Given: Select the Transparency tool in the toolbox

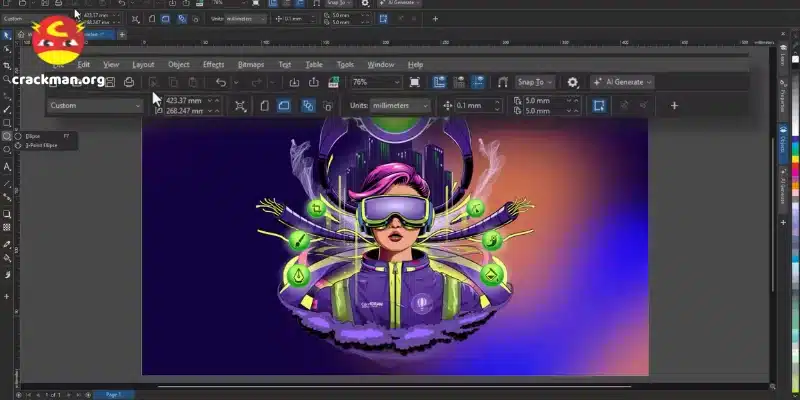Looking at the screenshot, I should point(7,227).
